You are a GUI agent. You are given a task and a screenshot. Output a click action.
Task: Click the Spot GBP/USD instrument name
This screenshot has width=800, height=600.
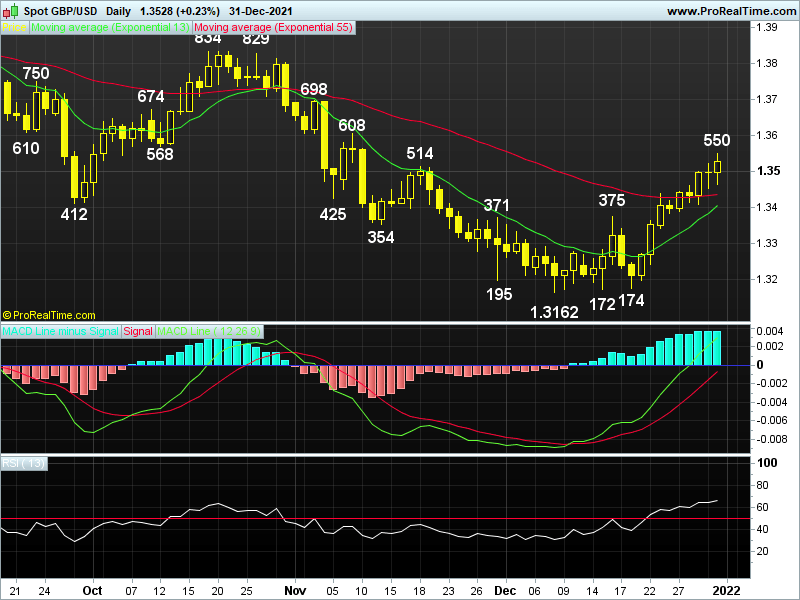60,10
